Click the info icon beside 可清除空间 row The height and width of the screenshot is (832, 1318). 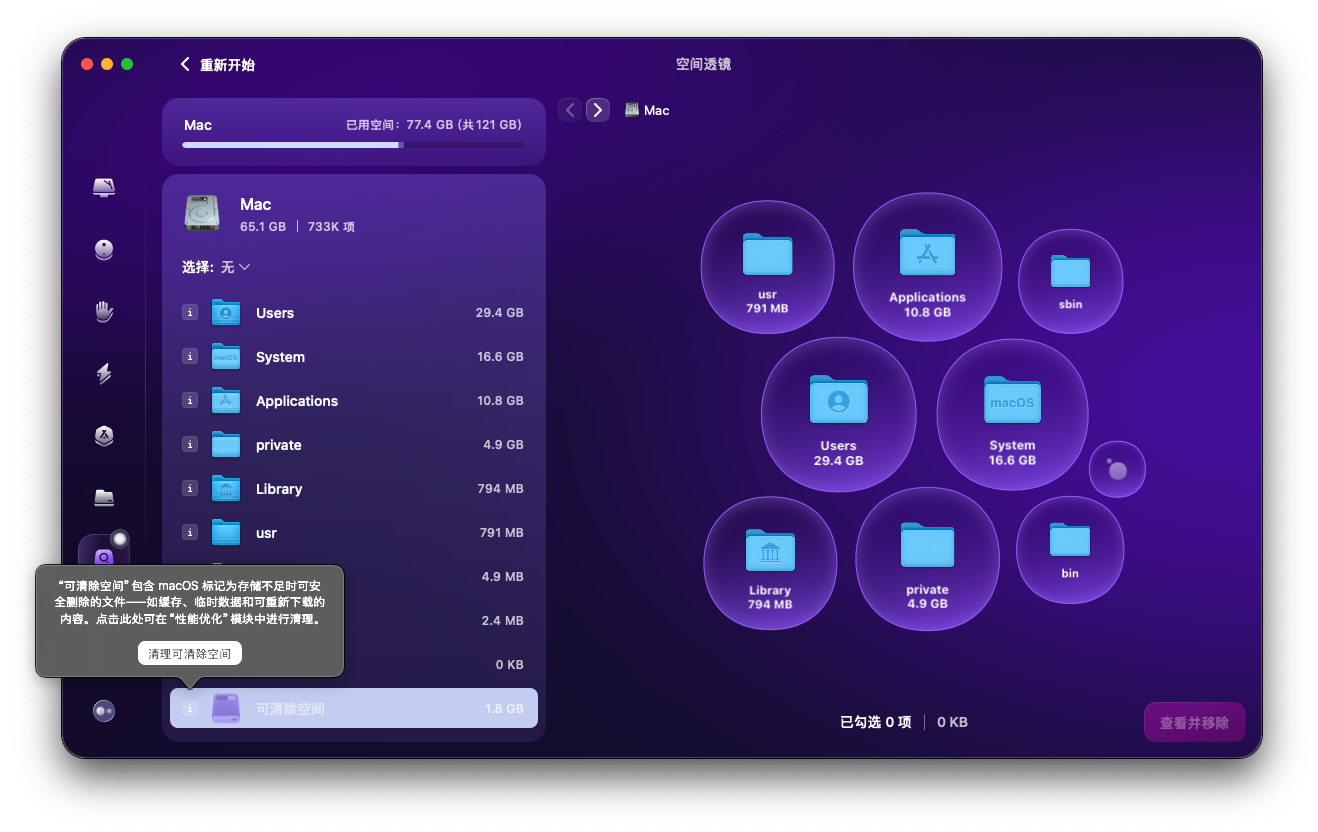pos(190,708)
